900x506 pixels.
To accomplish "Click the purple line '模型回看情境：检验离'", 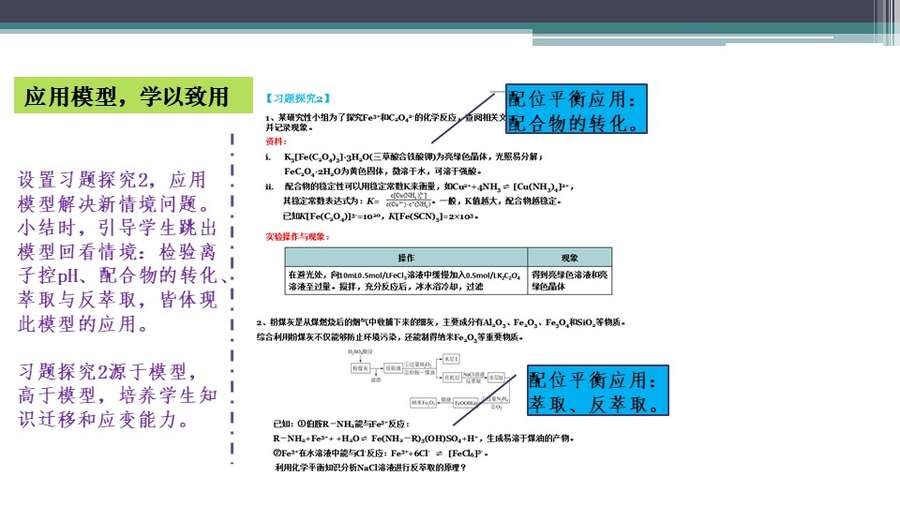I will click(x=117, y=252).
